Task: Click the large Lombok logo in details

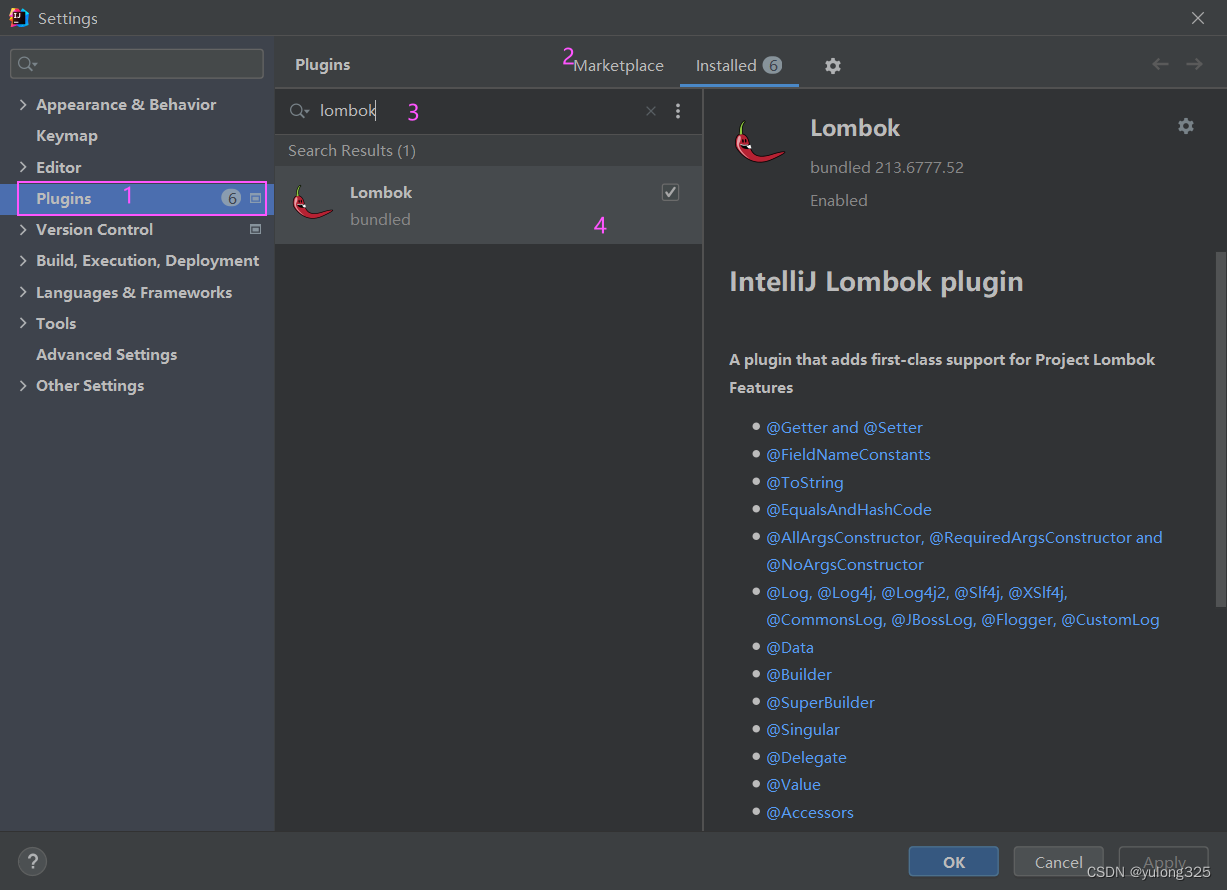Action: tap(760, 142)
